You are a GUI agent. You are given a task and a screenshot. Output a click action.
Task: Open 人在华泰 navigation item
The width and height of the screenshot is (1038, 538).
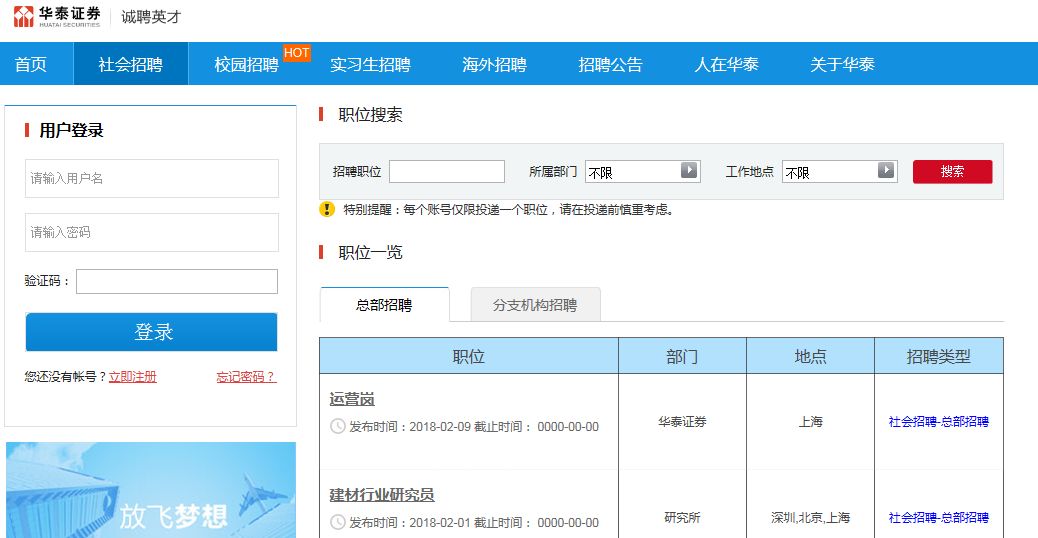pyautogui.click(x=726, y=64)
